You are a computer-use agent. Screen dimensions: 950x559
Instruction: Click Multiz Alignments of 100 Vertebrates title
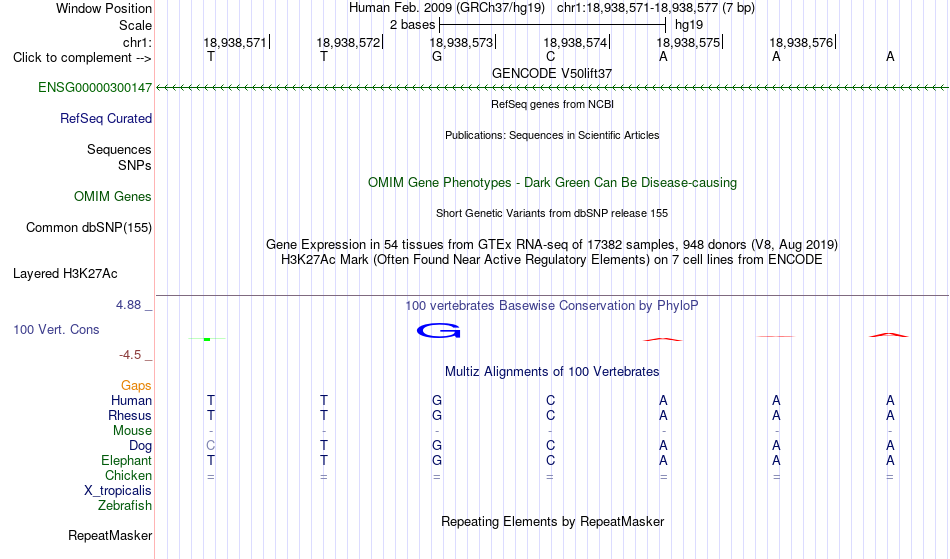pyautogui.click(x=552, y=372)
